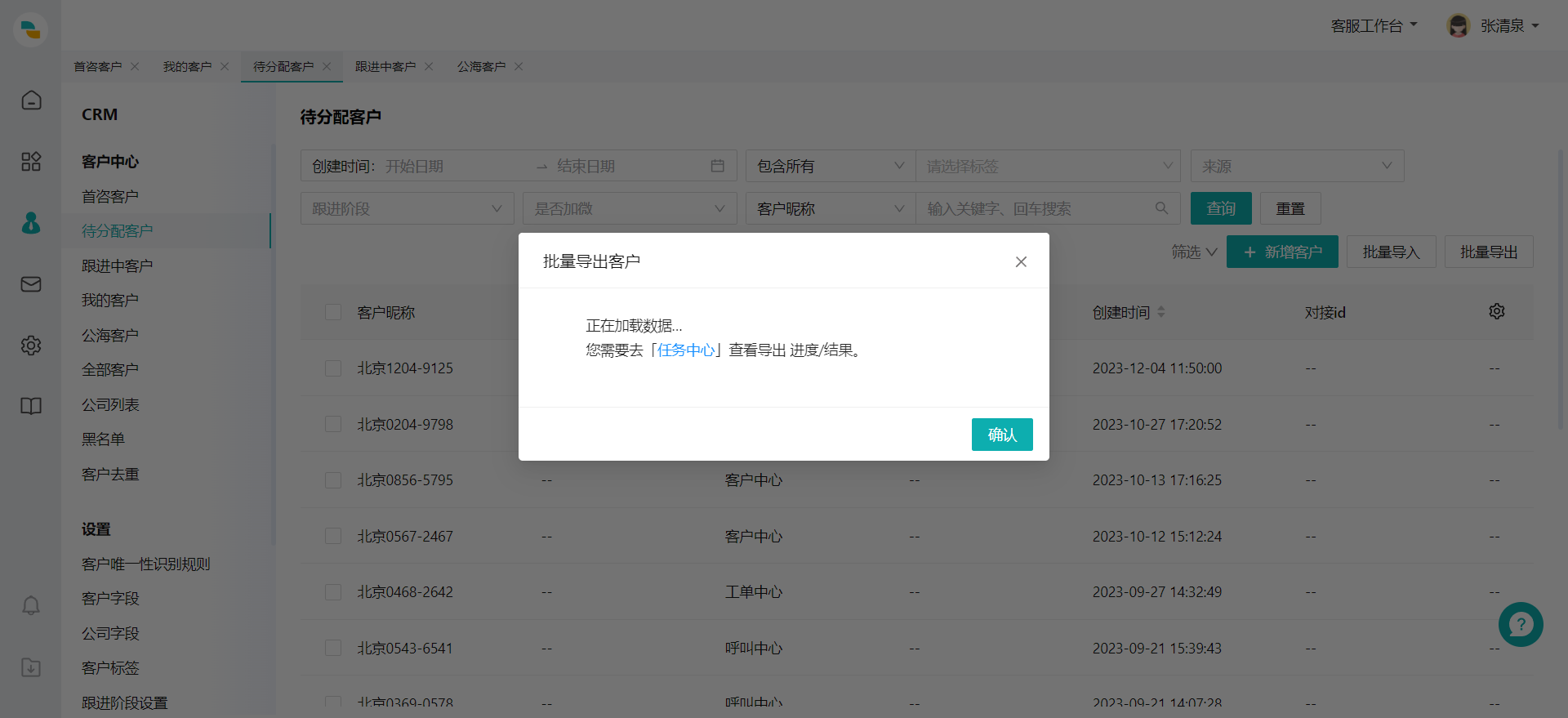This screenshot has width=1568, height=718.
Task: Open the 跟进阶段 dropdown
Action: [x=407, y=208]
